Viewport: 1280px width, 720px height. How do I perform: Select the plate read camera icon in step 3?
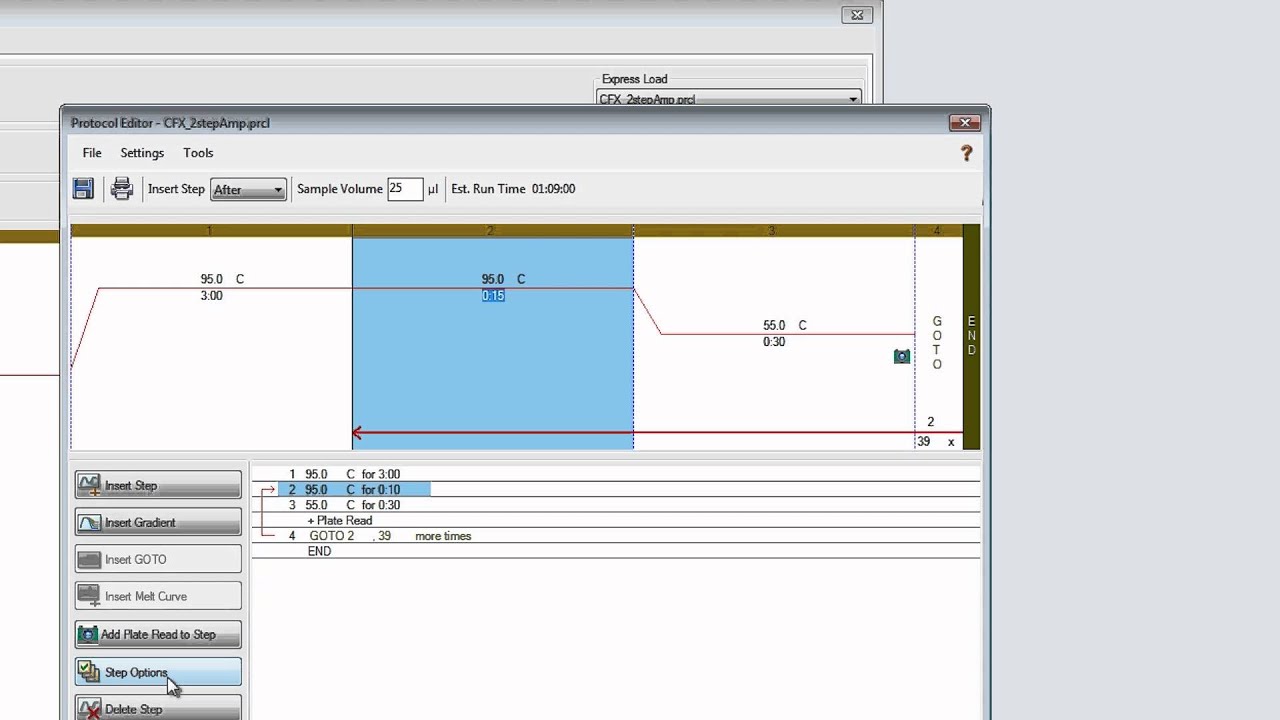click(x=902, y=356)
